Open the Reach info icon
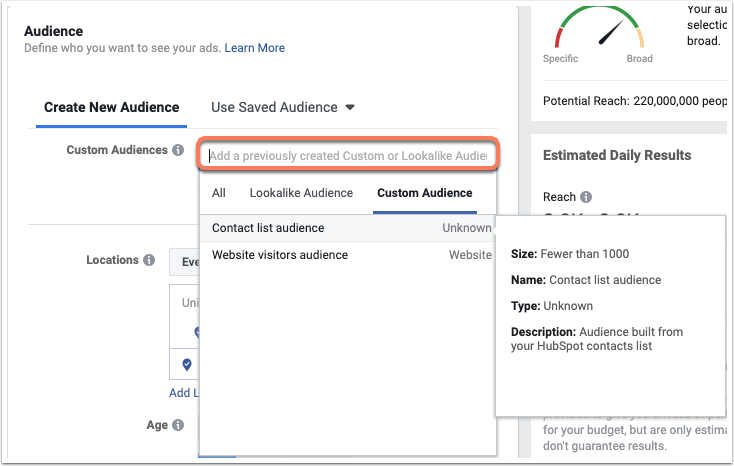The image size is (734, 466). 586,197
